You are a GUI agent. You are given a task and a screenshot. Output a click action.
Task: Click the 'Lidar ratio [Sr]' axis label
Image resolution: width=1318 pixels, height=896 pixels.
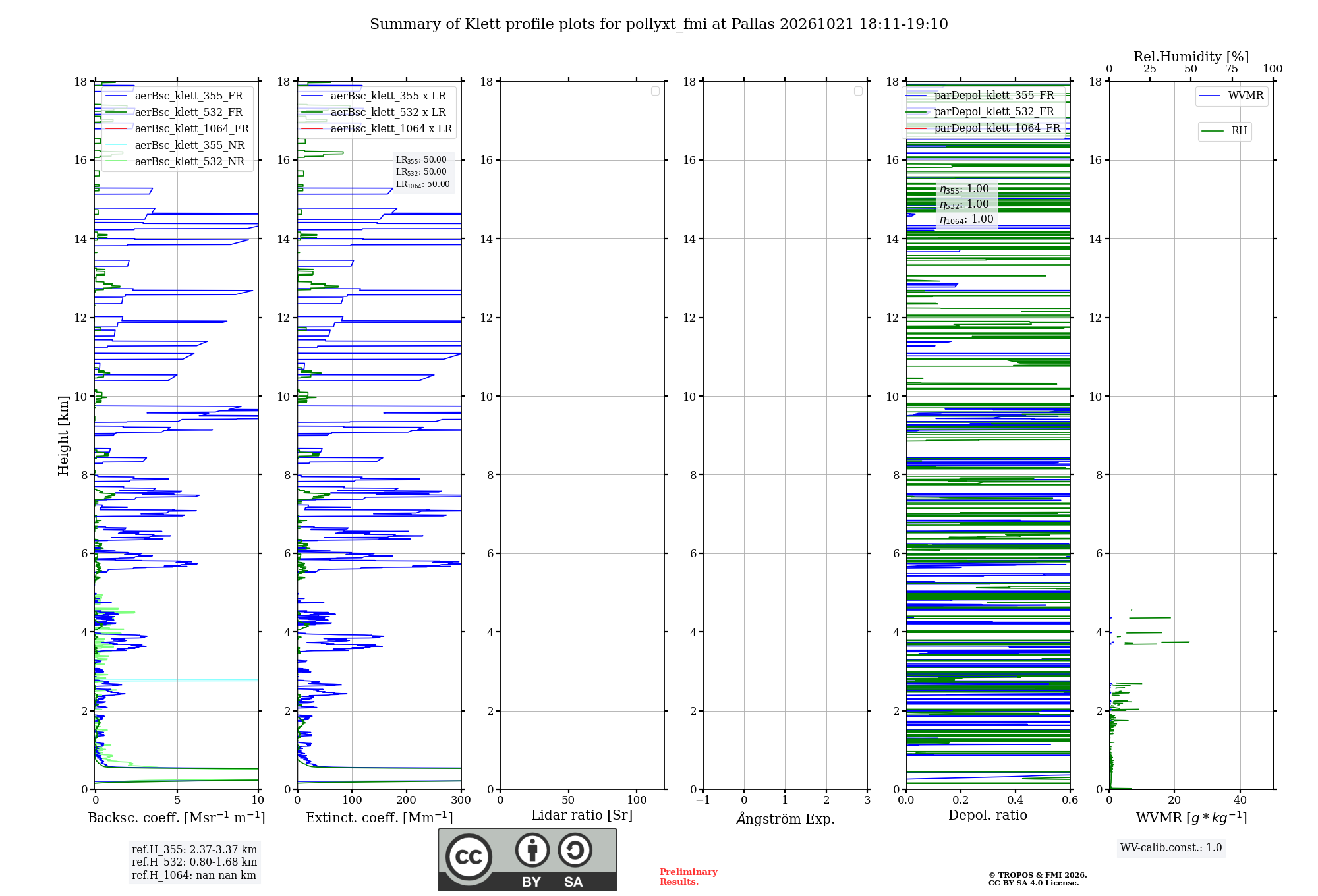(x=582, y=816)
